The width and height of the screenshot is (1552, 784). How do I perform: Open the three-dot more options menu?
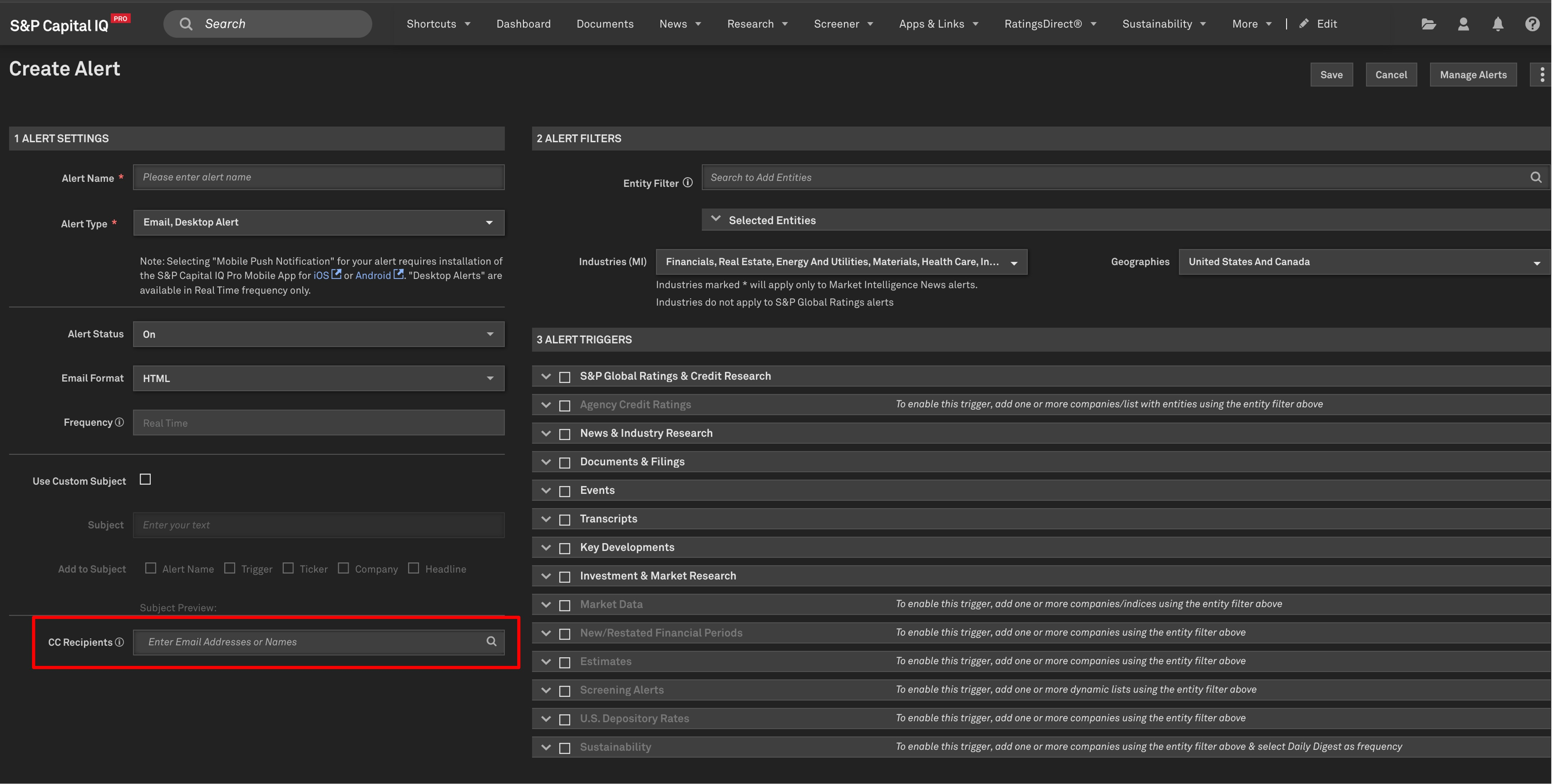pyautogui.click(x=1542, y=75)
